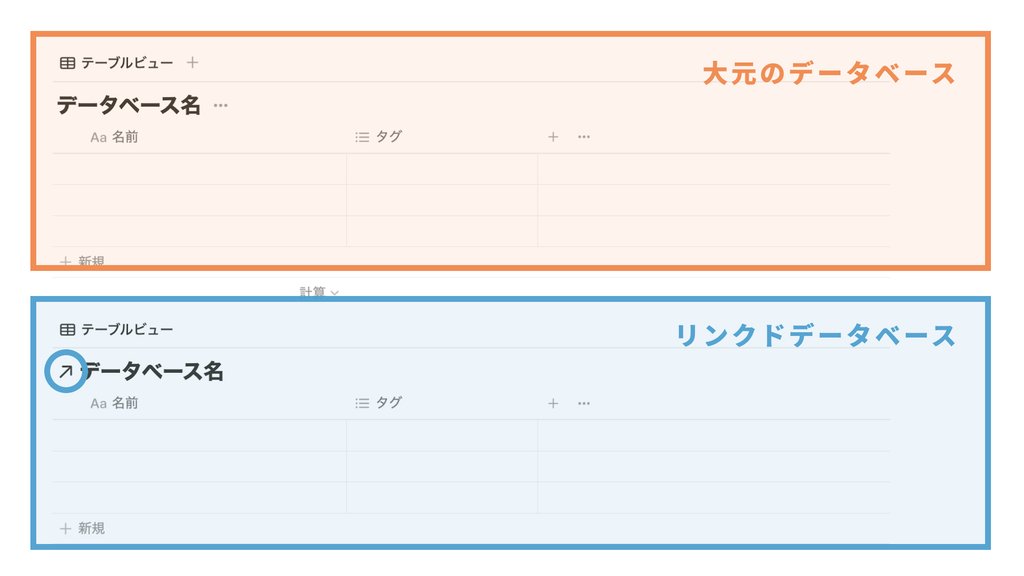The image size is (1024, 576).
Task: Open タグ column header in bottom table
Action: (x=379, y=403)
